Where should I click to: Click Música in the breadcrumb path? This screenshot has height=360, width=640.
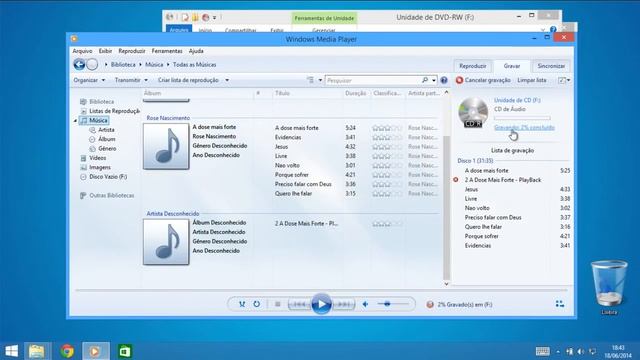pyautogui.click(x=154, y=64)
